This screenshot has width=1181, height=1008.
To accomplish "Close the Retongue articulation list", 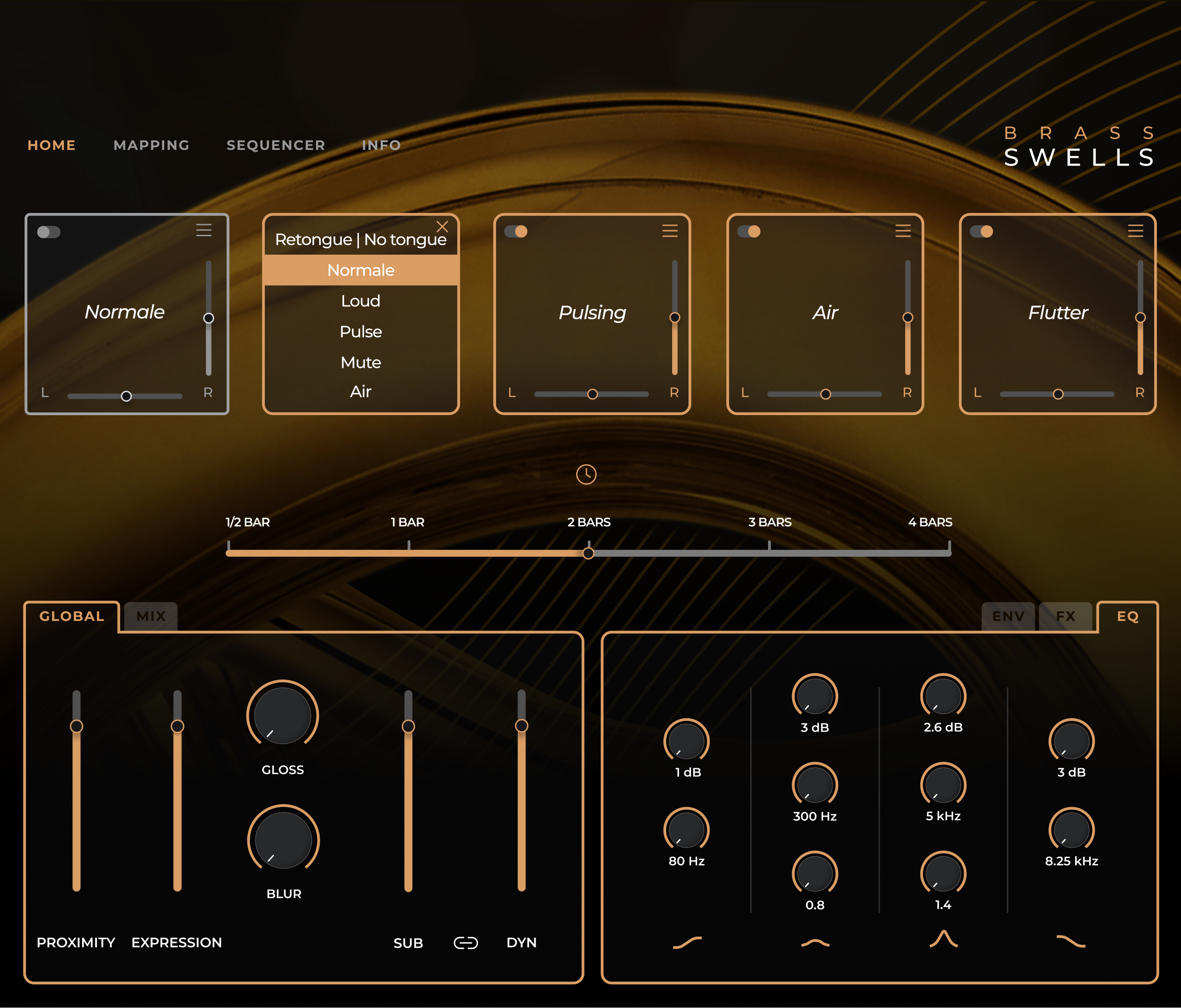I will tap(442, 227).
